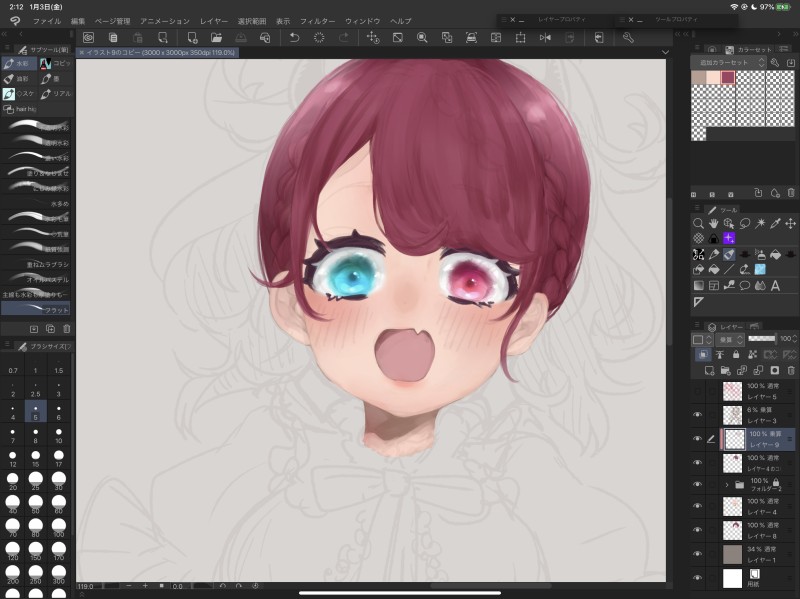
Task: Select the purple sparkle tool icon
Action: point(729,238)
